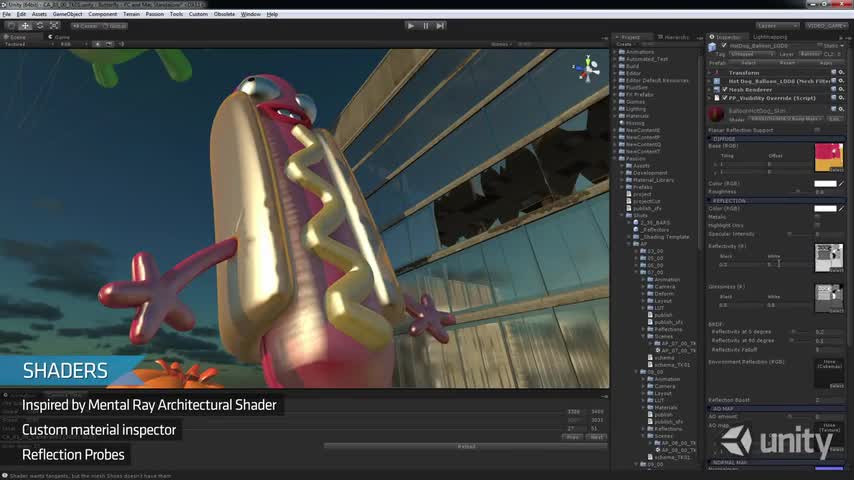Open the File menu

pyautogui.click(x=7, y=14)
